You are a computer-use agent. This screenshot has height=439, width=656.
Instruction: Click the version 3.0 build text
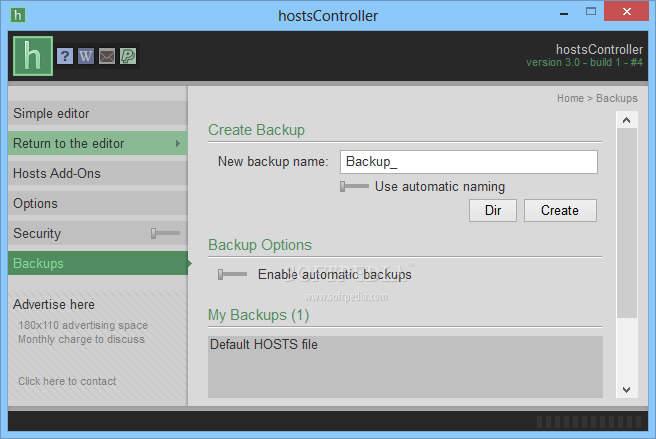point(584,62)
